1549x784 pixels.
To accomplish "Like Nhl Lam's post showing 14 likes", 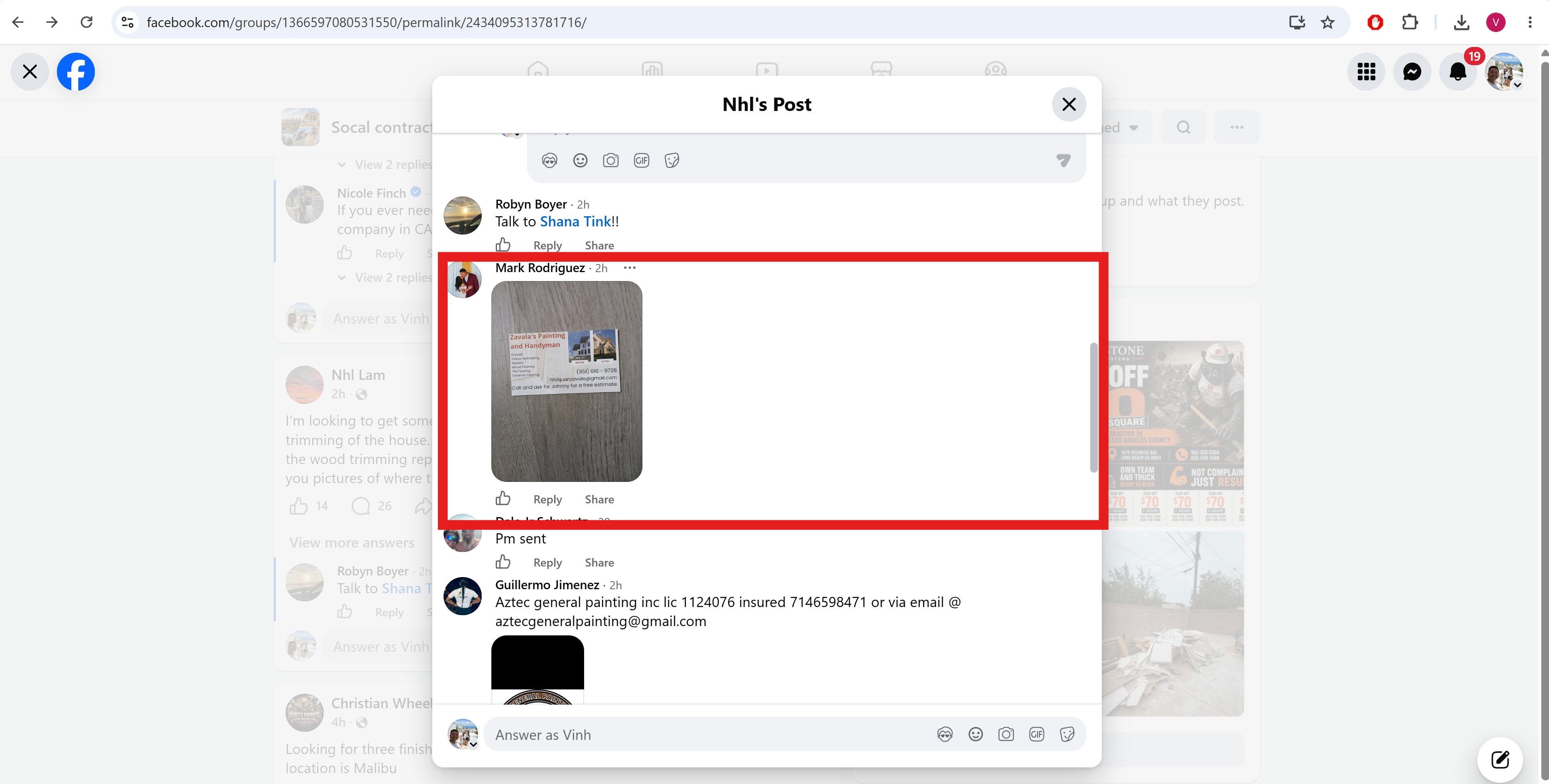I will point(298,506).
